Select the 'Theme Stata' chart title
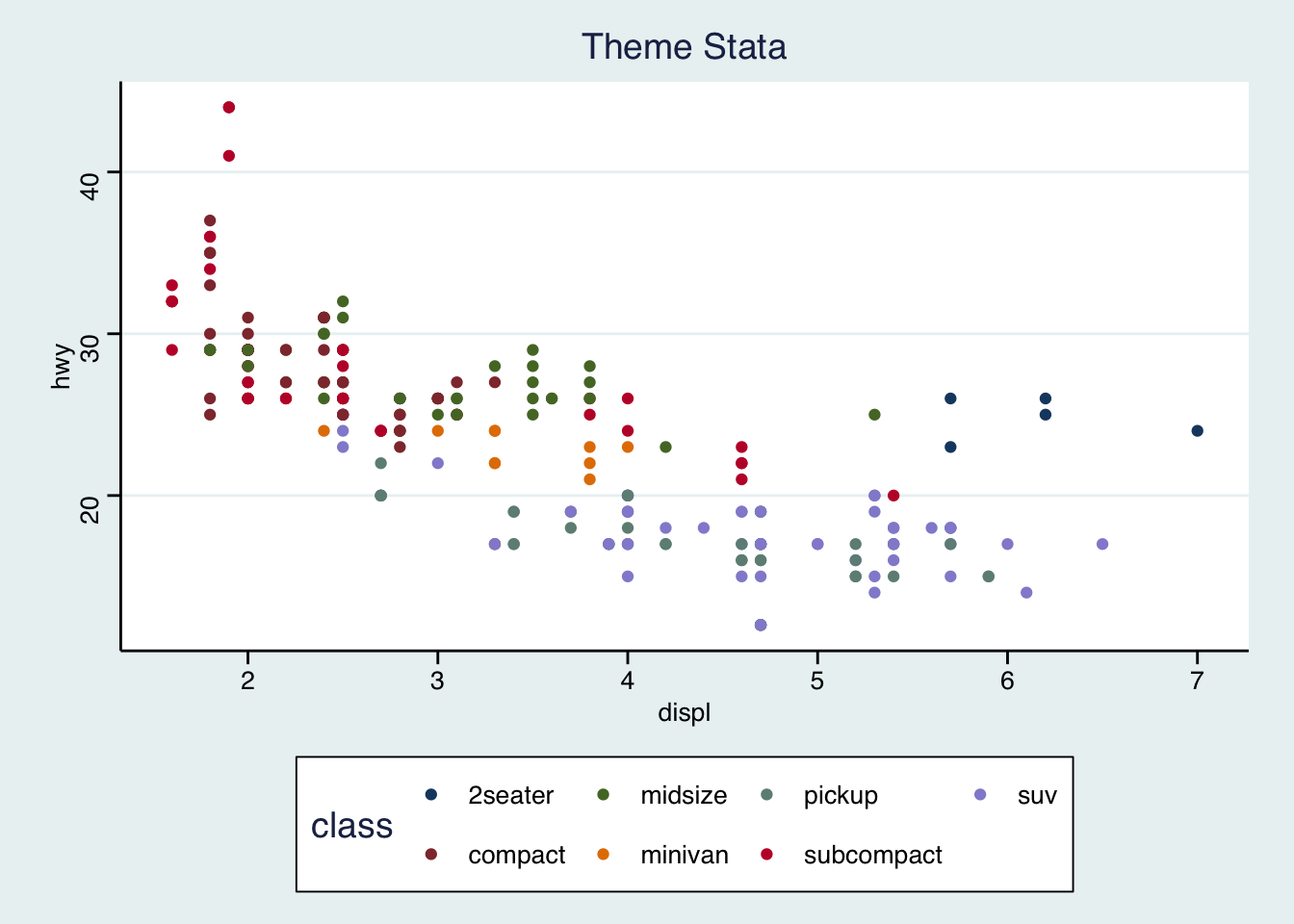 [x=684, y=46]
